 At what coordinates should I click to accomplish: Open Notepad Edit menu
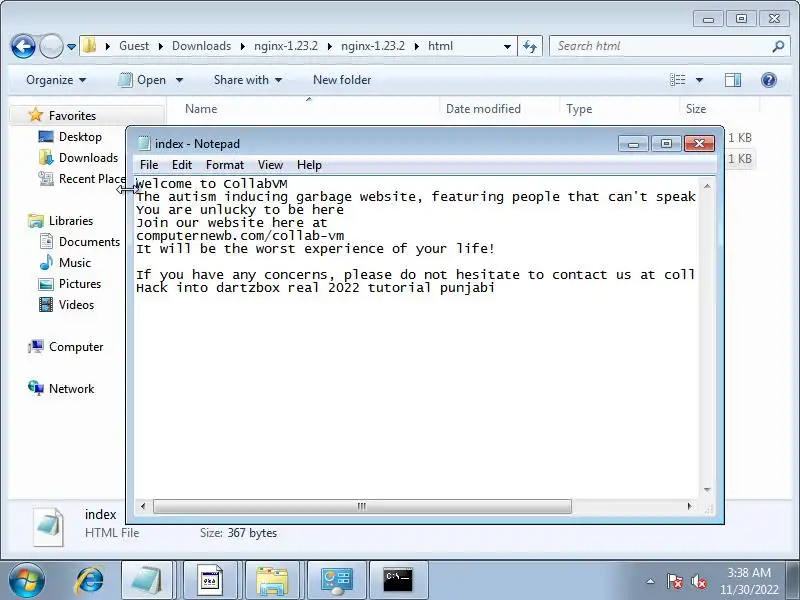(x=182, y=165)
